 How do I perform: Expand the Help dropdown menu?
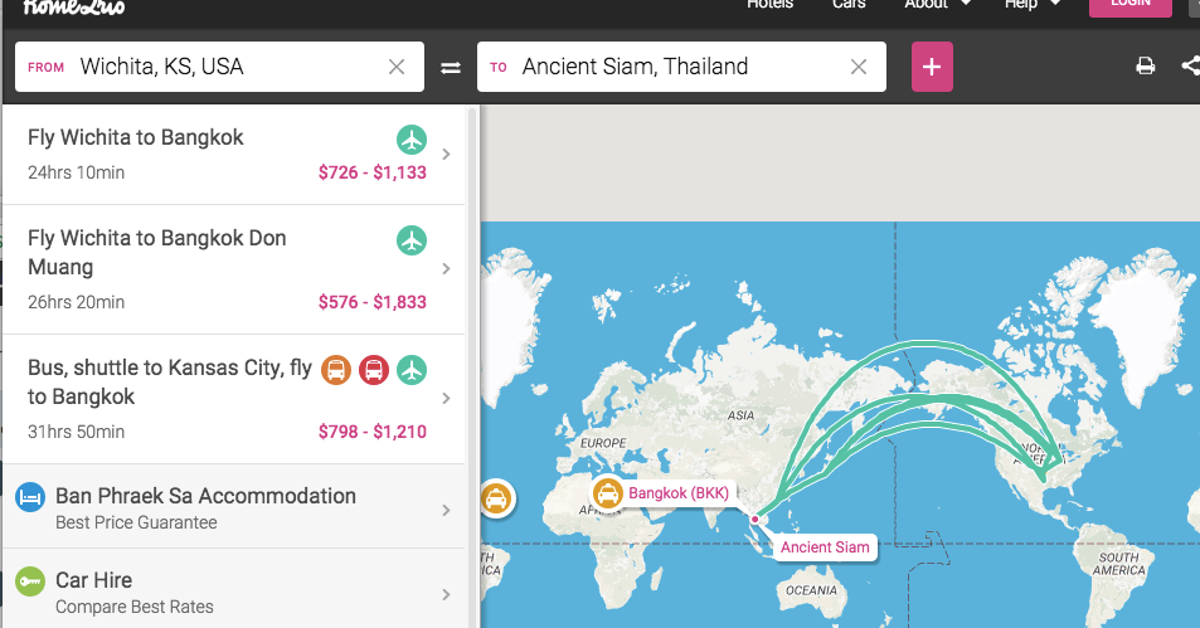click(x=1033, y=5)
